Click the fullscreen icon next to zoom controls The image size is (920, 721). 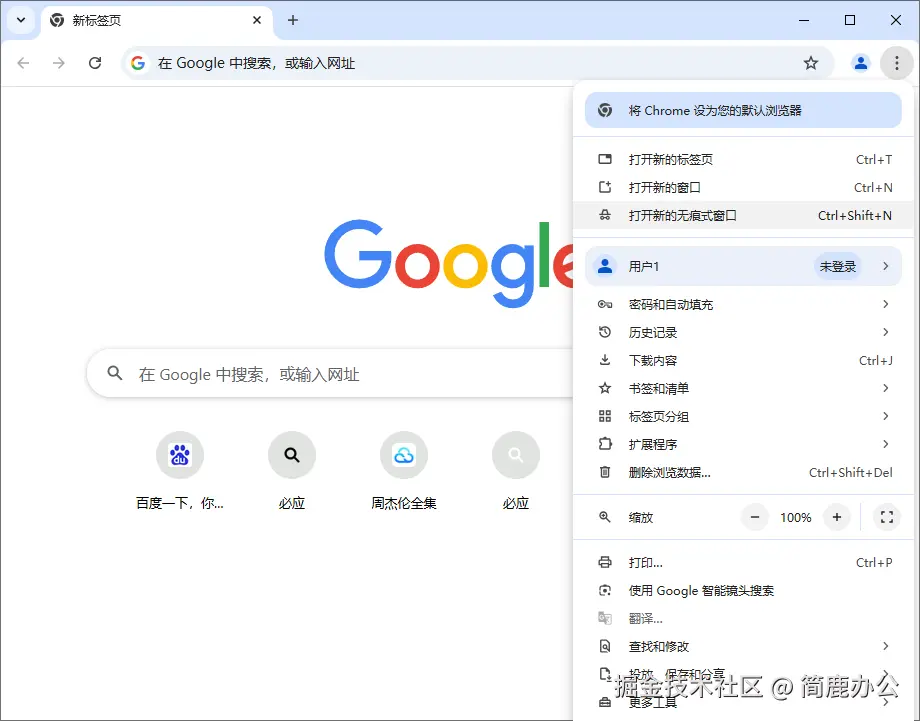click(886, 517)
